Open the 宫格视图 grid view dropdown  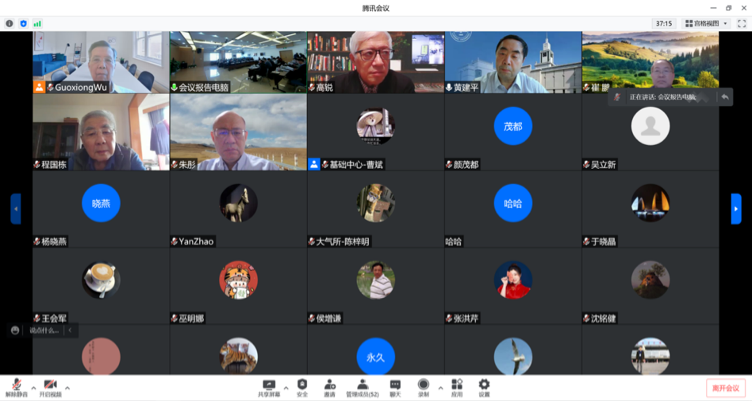(707, 23)
